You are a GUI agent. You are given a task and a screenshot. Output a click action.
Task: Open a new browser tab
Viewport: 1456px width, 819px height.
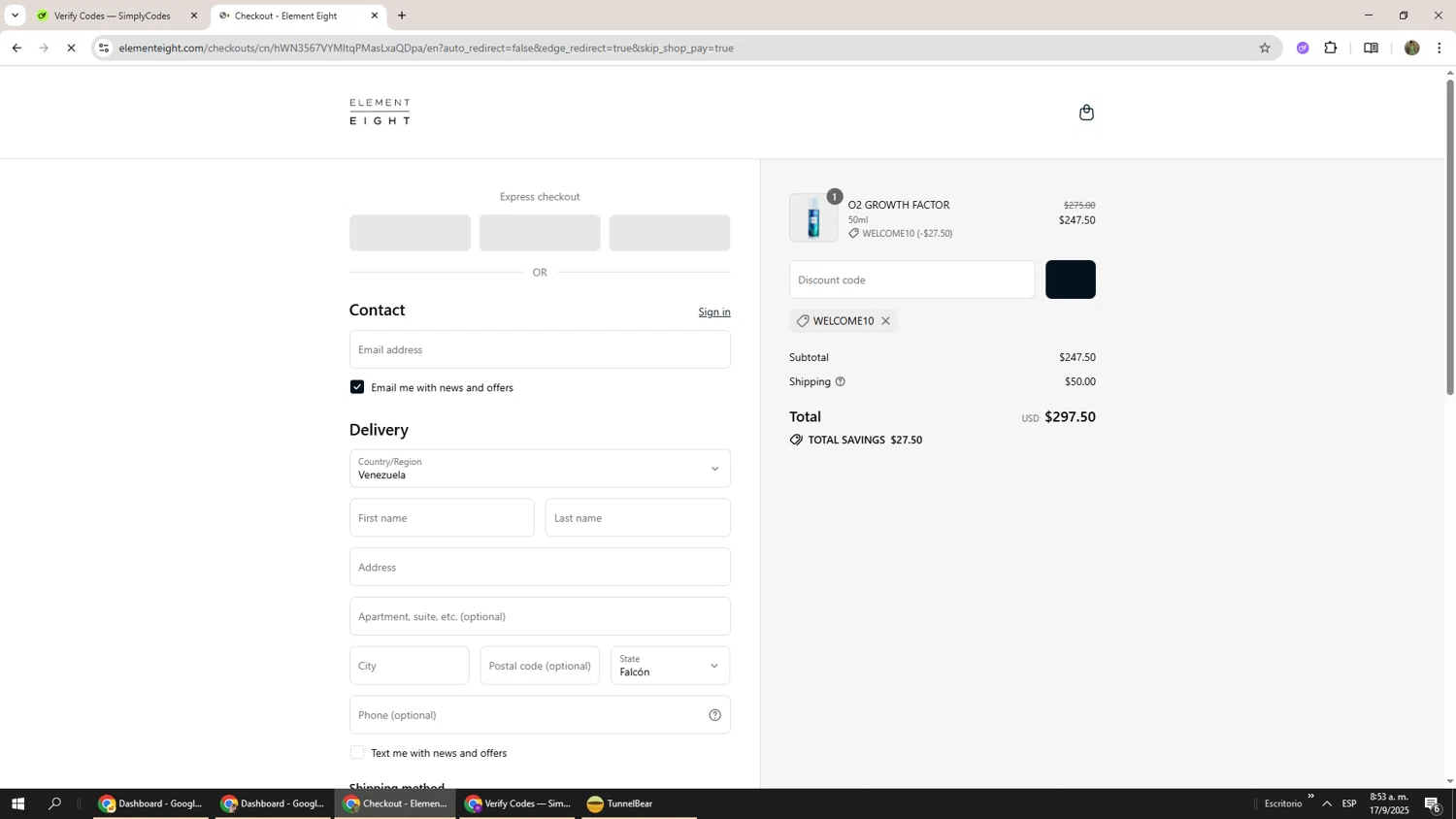click(402, 16)
